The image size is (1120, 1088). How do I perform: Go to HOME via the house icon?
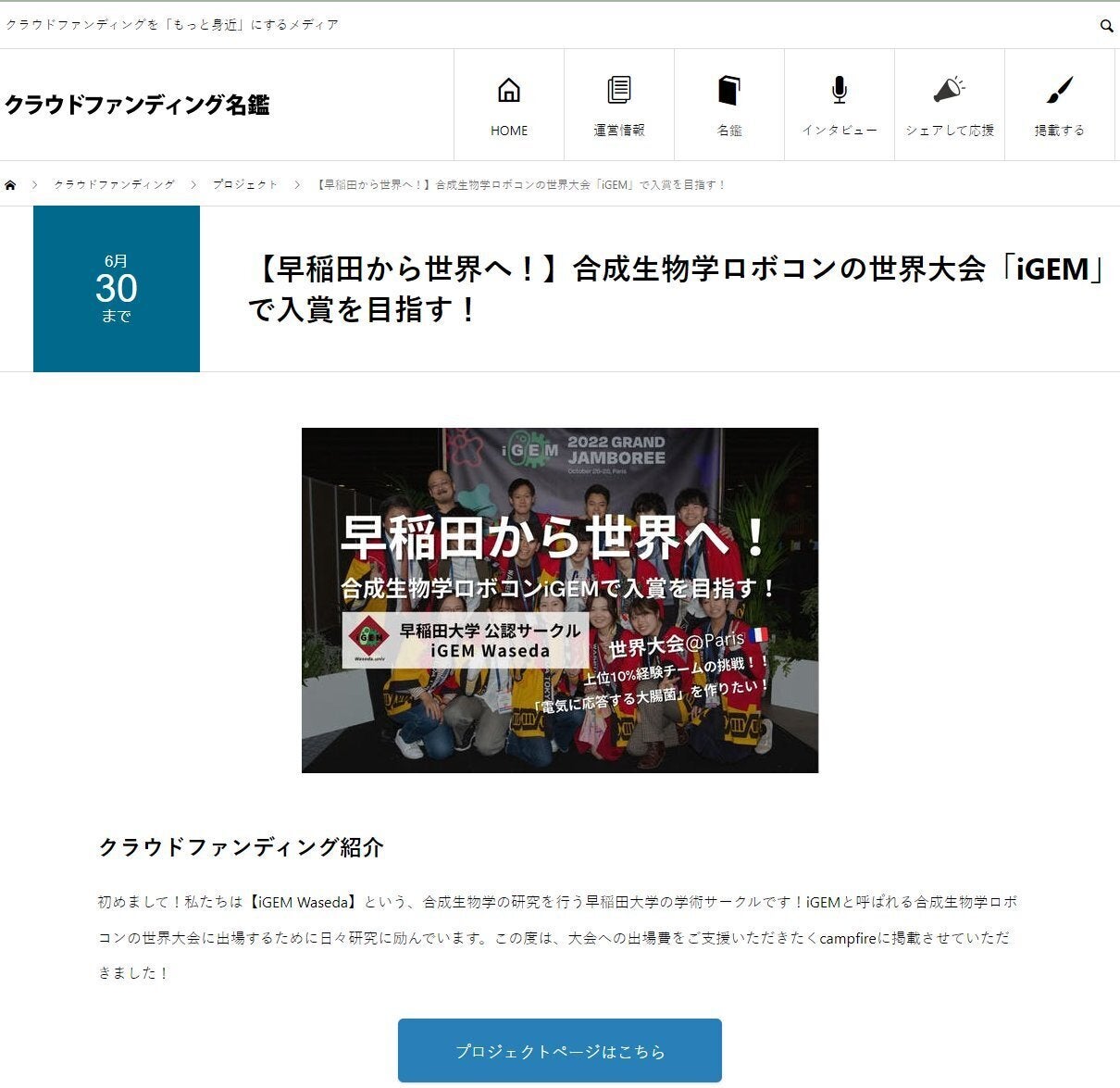pyautogui.click(x=508, y=91)
